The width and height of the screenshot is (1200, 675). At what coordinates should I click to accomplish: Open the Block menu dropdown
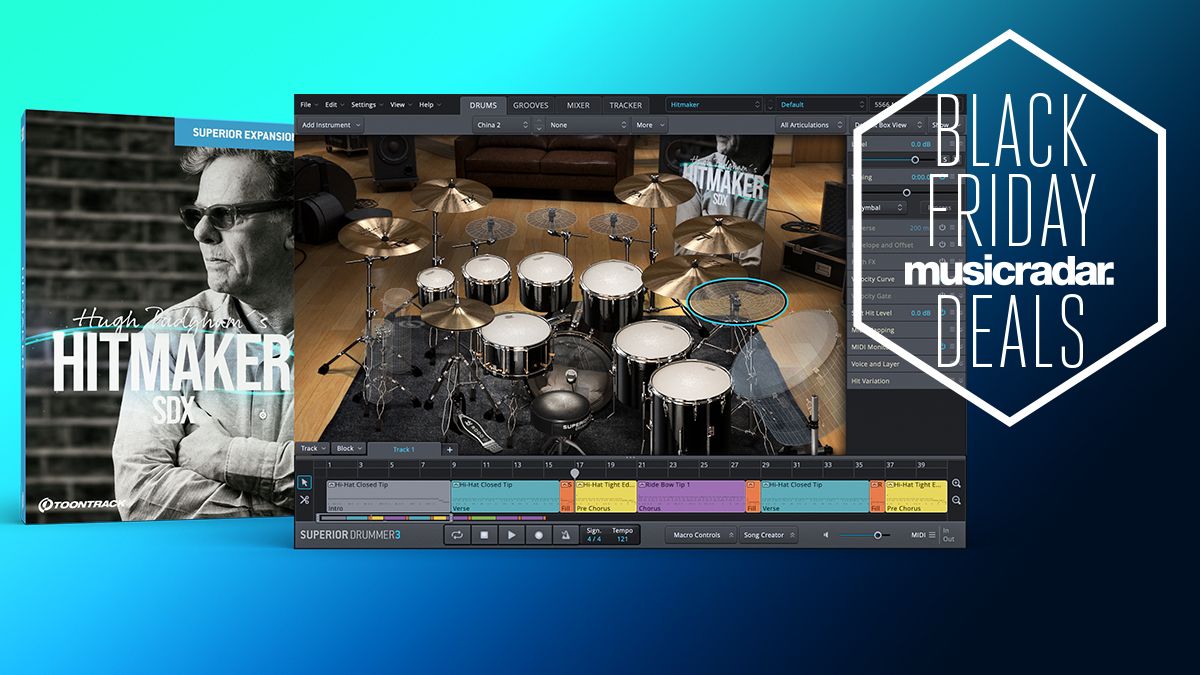(347, 449)
